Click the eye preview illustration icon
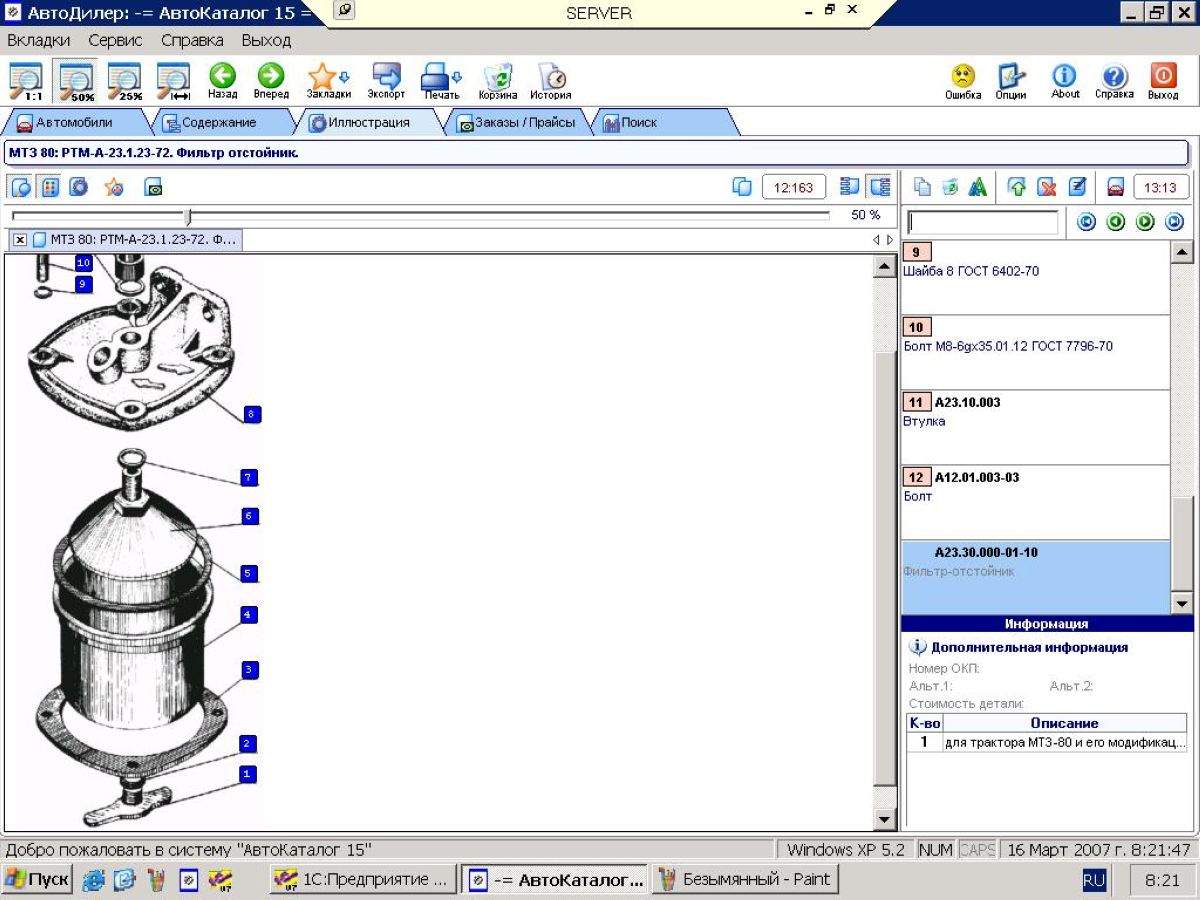 tap(153, 186)
